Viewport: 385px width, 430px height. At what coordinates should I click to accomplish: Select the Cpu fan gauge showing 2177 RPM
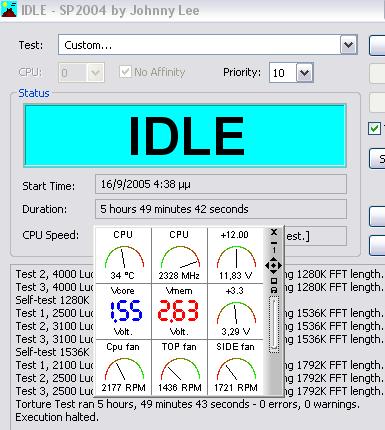click(x=123, y=368)
